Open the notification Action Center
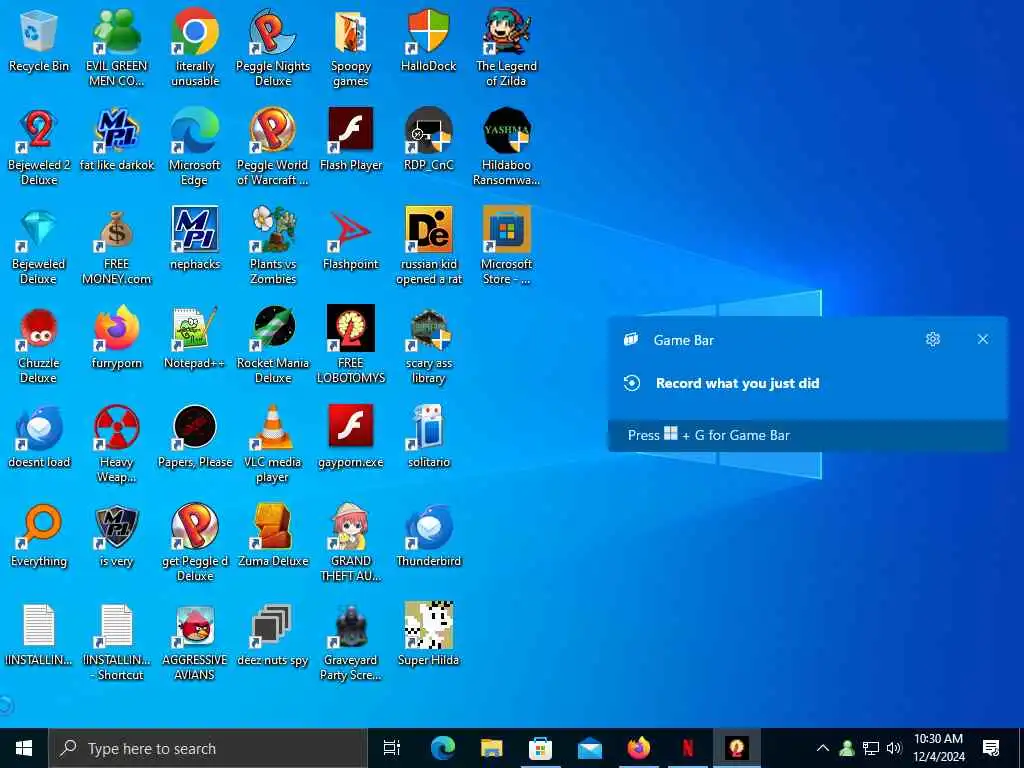 pyautogui.click(x=991, y=748)
